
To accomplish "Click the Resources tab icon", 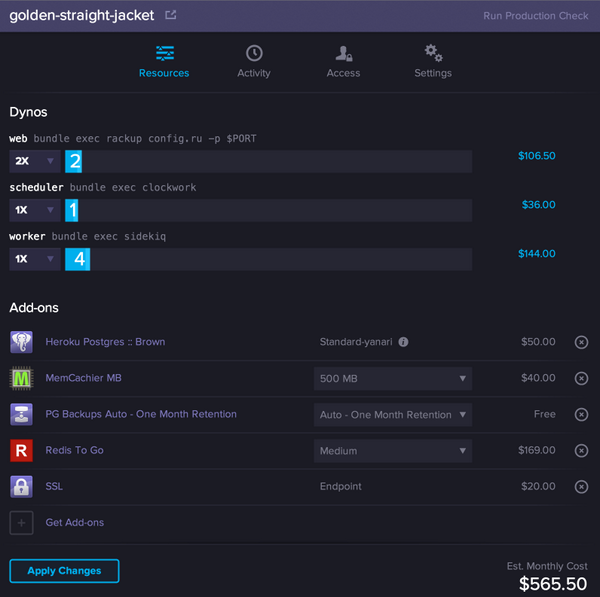I will coord(165,53).
